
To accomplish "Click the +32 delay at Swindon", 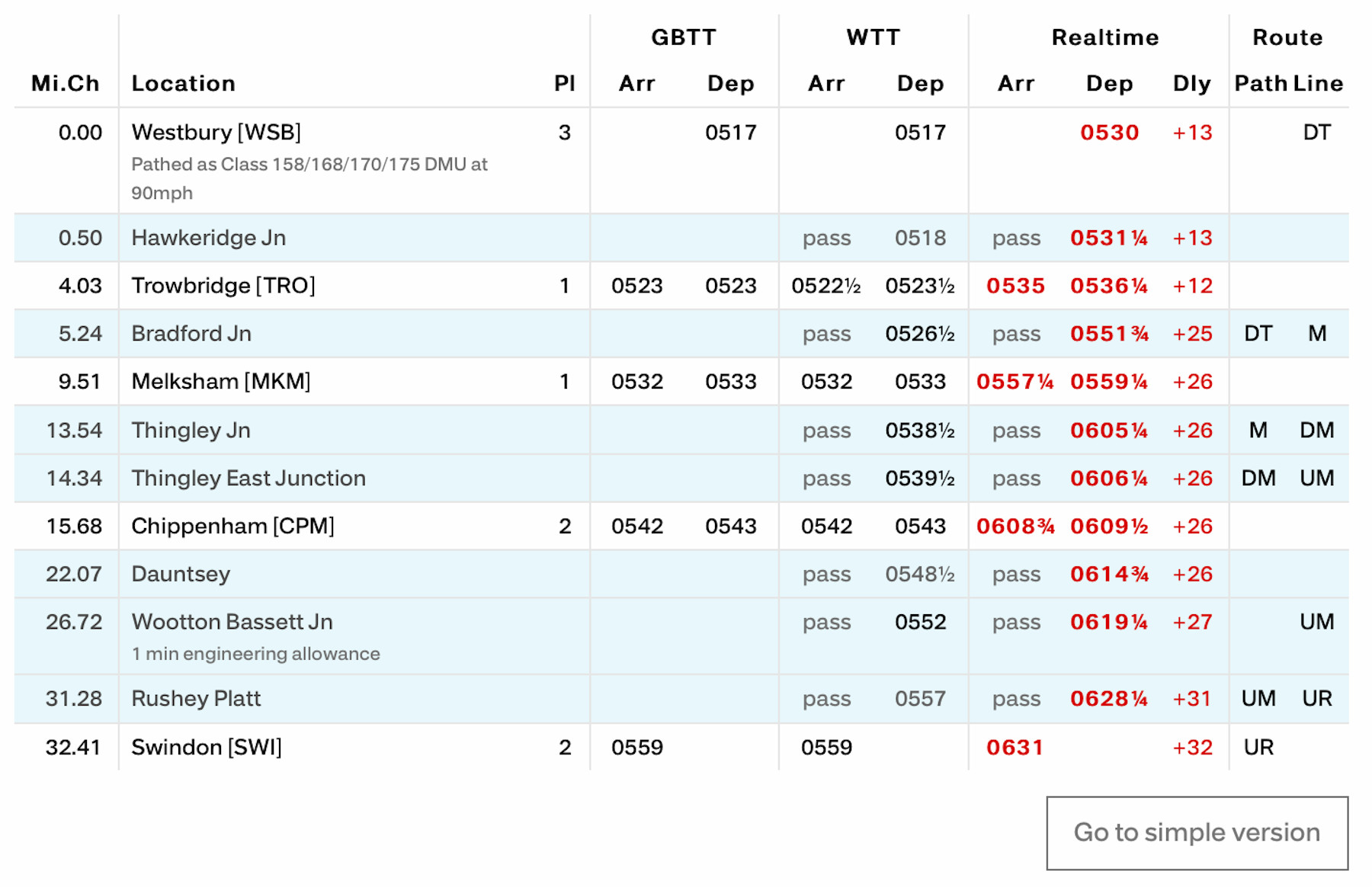I will pyautogui.click(x=1192, y=747).
